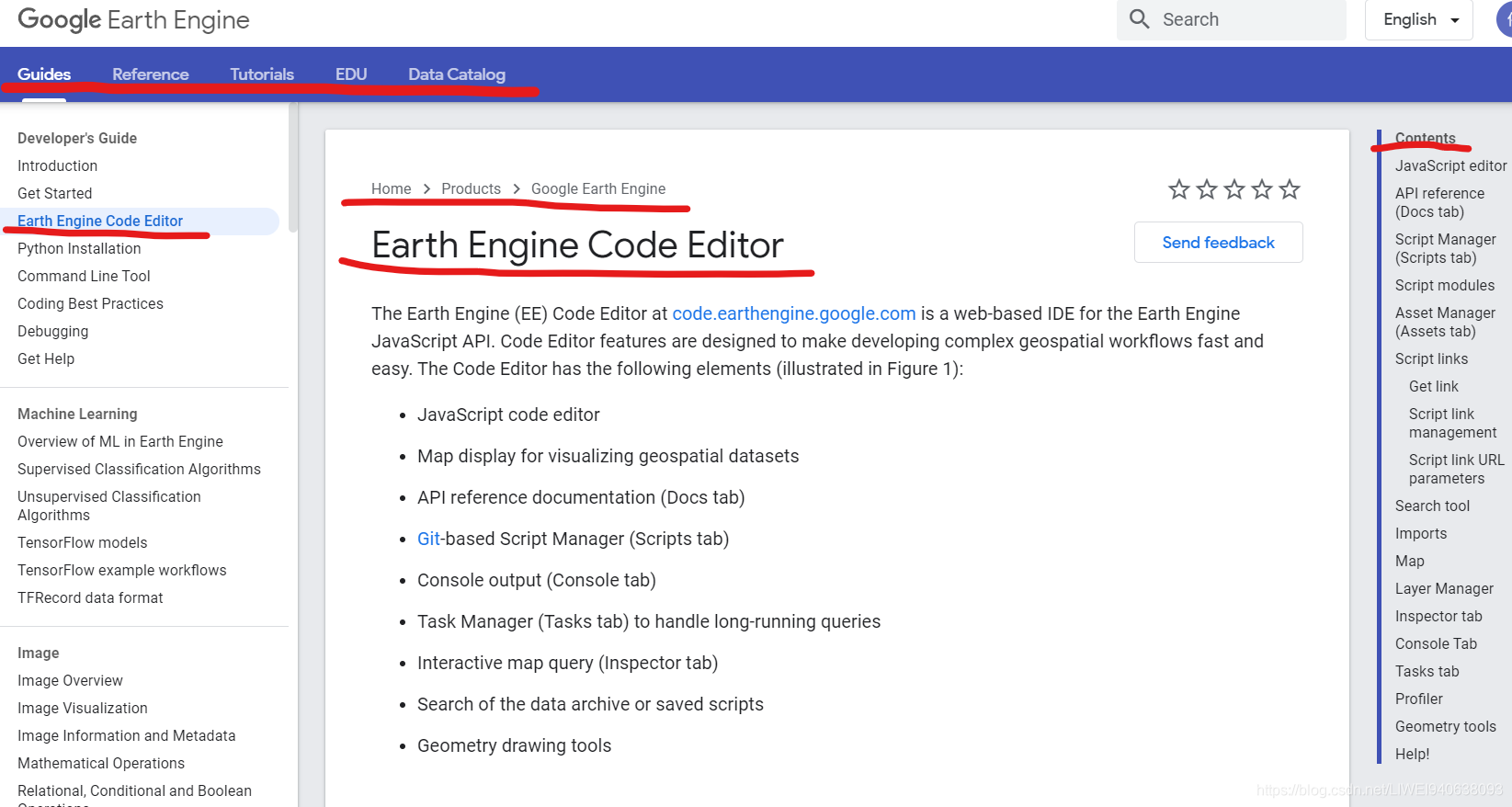Image resolution: width=1512 pixels, height=807 pixels.
Task: Jump to Console Tab section
Action: point(1436,643)
